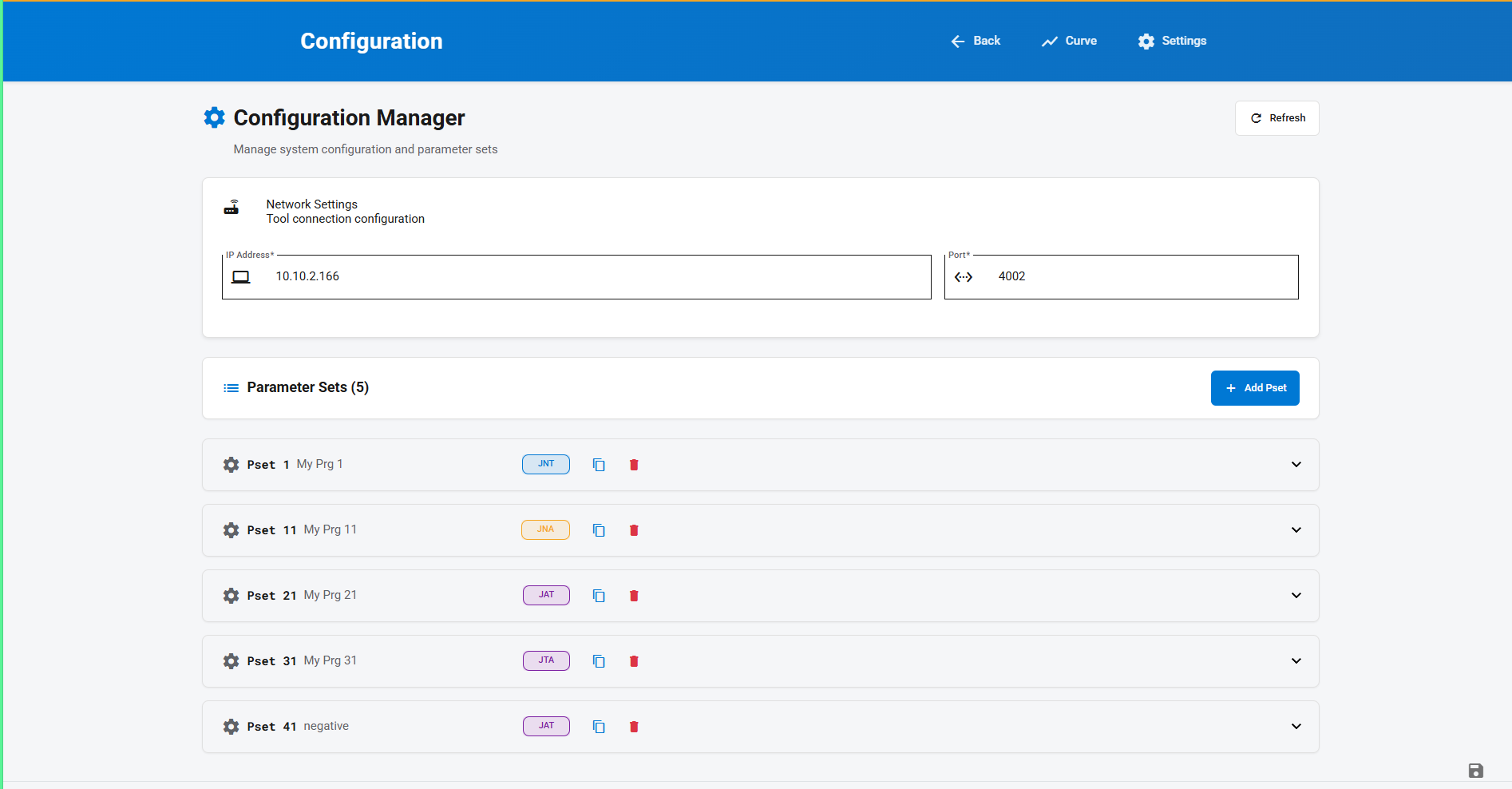
Task: Copy Pset 11 My Prg 11
Action: (599, 530)
